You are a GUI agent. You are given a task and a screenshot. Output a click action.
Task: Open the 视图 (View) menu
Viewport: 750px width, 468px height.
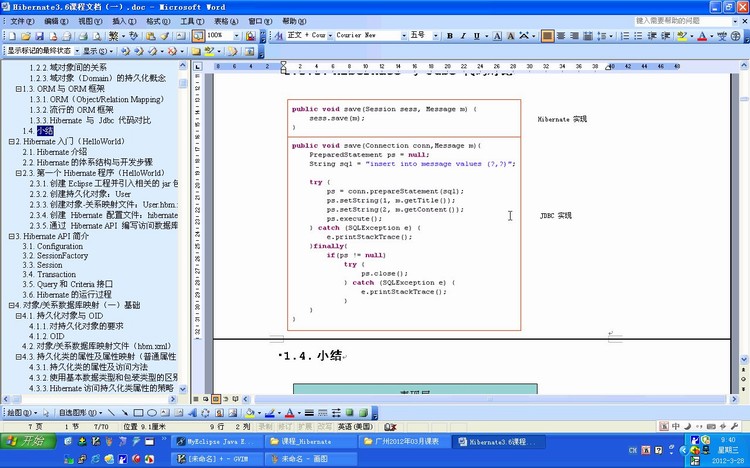90,21
